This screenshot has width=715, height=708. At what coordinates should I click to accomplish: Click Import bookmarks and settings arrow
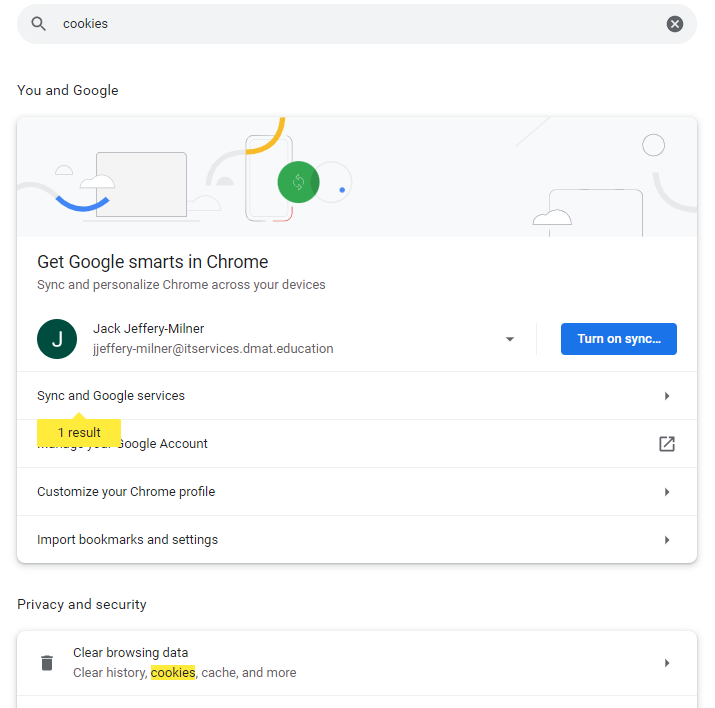tap(667, 540)
